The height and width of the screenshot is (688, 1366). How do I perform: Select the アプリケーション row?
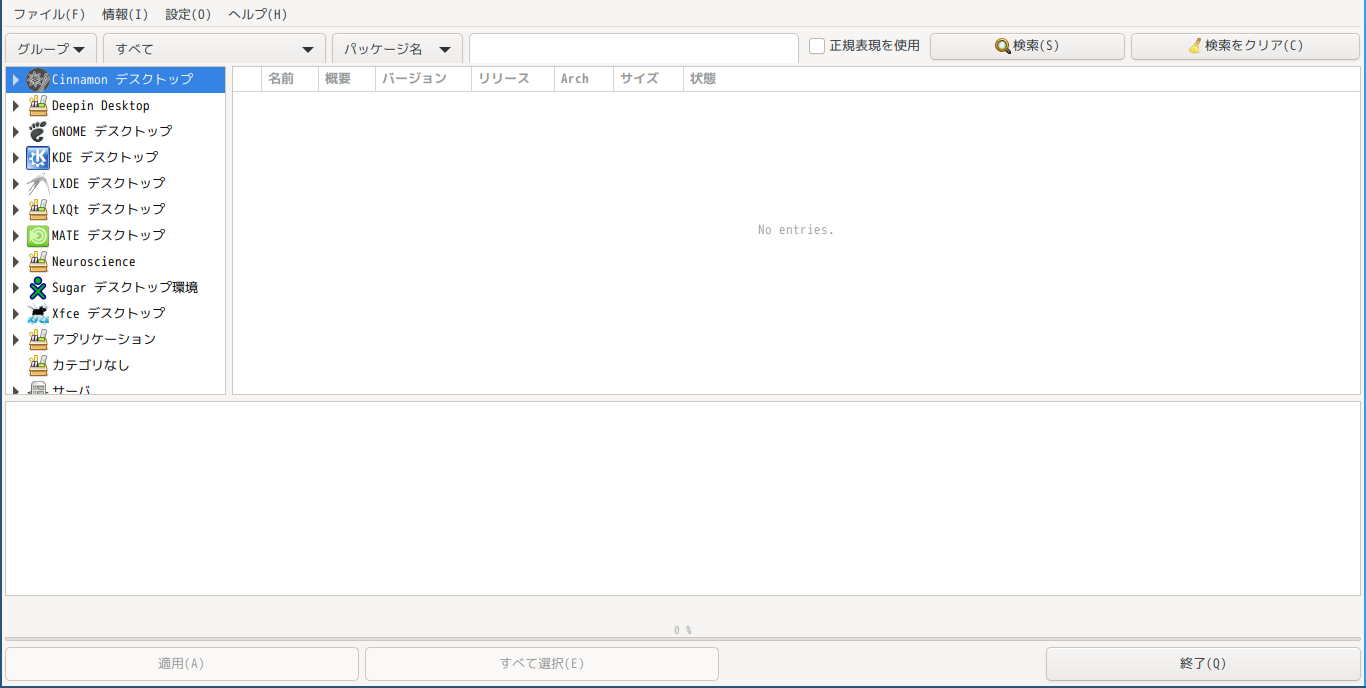click(x=116, y=339)
